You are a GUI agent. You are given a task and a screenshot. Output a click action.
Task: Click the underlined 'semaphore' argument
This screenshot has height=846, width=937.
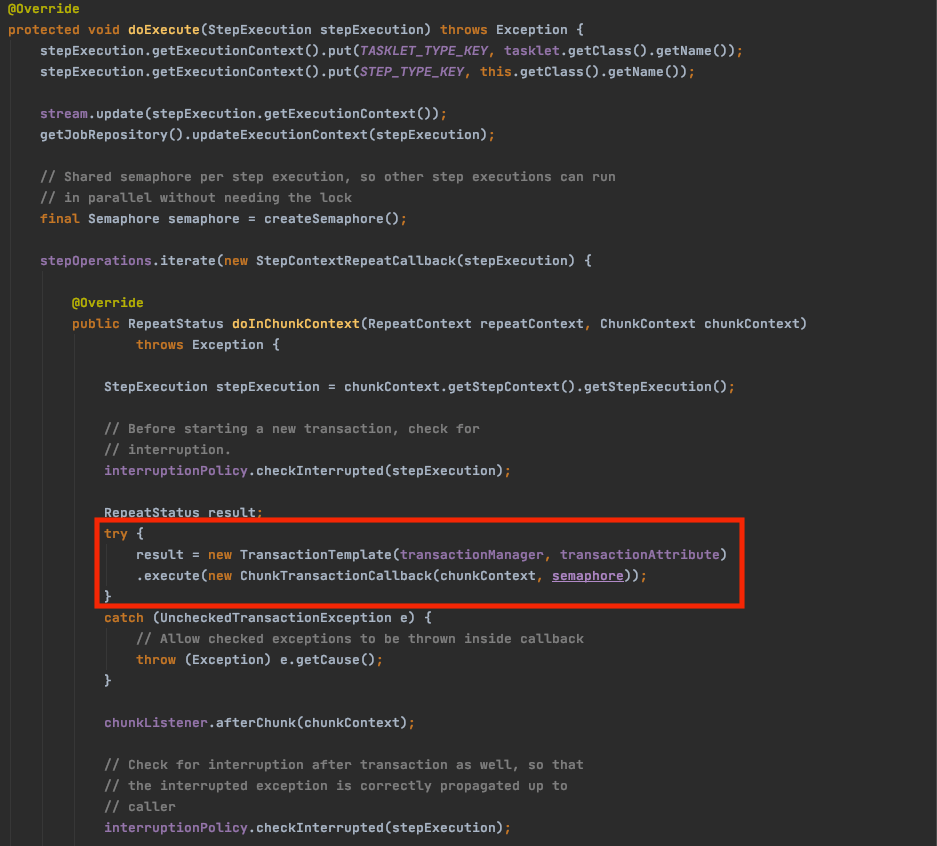587,575
